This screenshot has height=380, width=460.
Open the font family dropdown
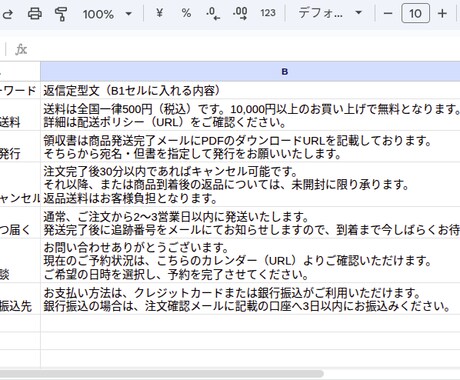click(x=330, y=13)
